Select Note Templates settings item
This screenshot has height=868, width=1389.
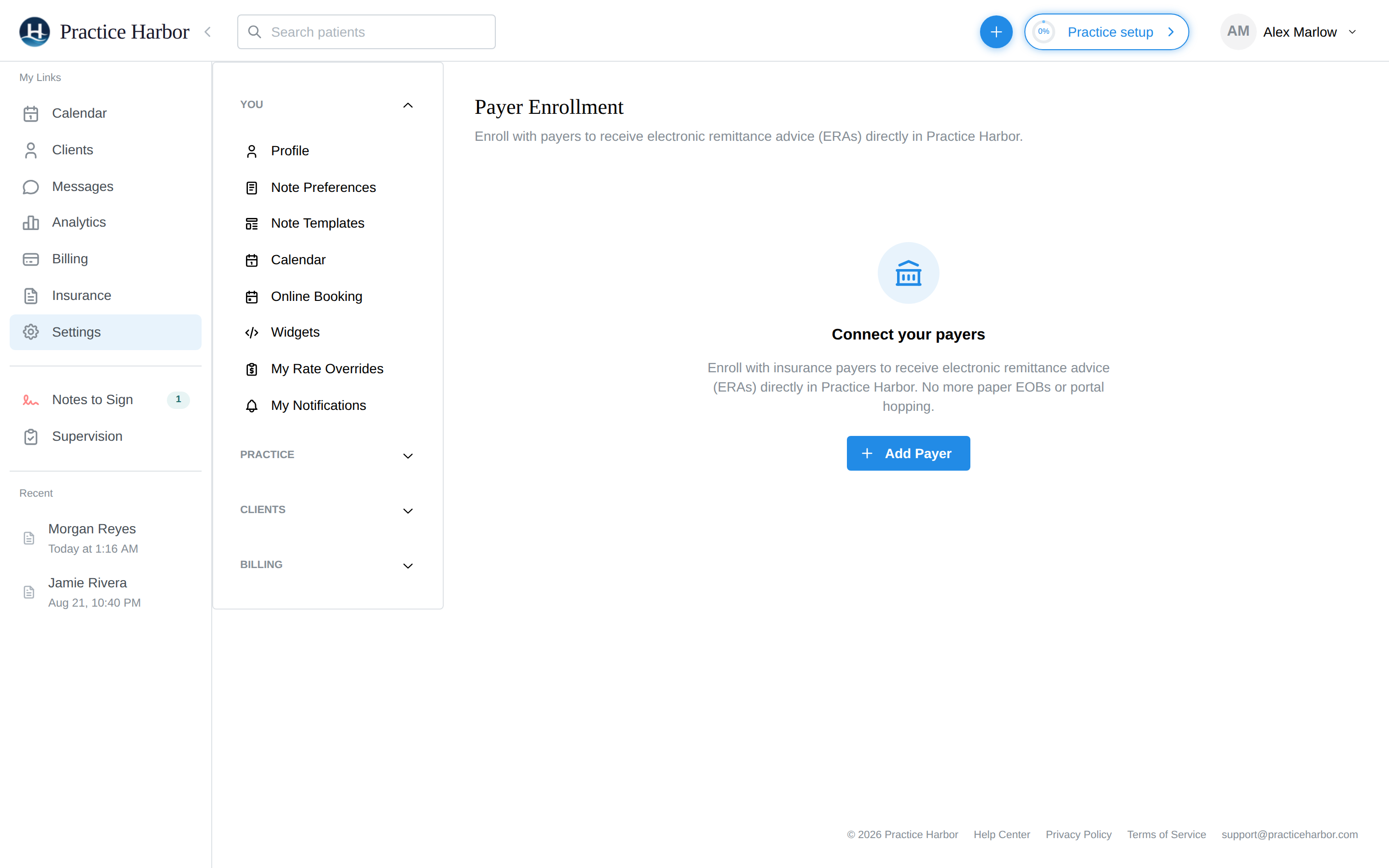(x=327, y=223)
